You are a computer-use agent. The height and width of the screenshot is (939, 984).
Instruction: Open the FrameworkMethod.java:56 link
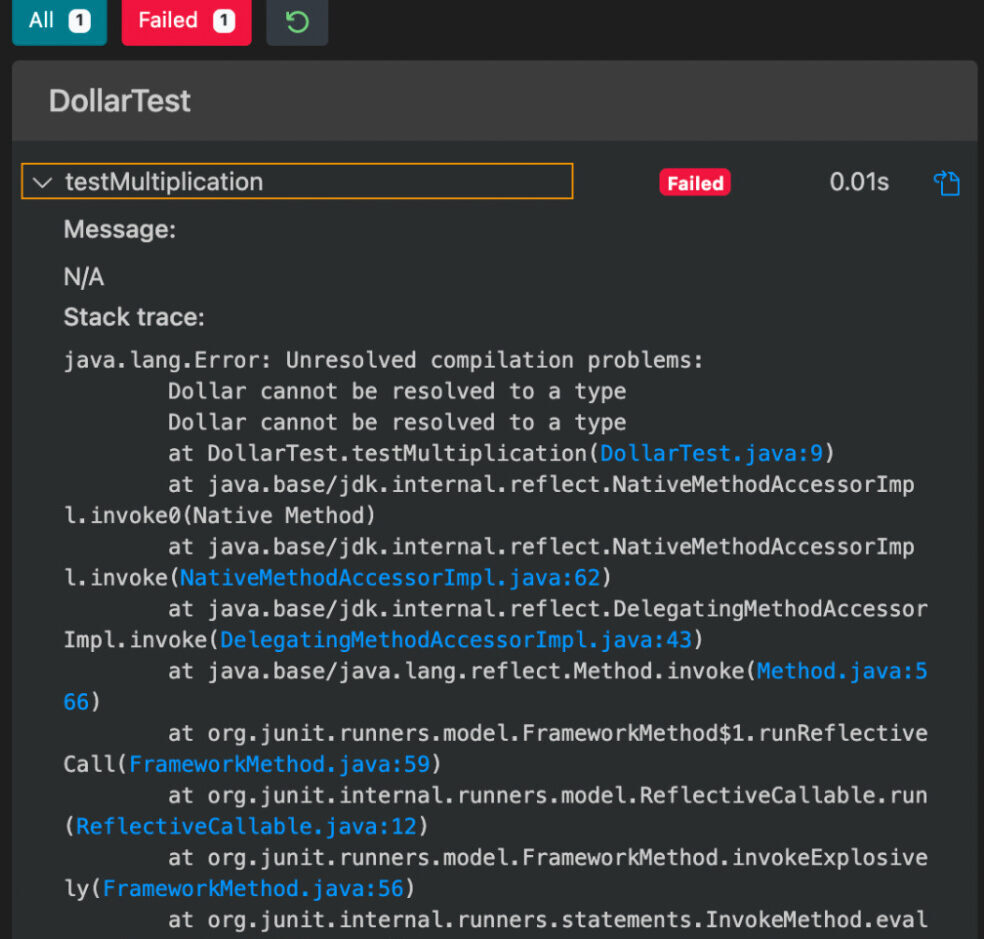(253, 888)
